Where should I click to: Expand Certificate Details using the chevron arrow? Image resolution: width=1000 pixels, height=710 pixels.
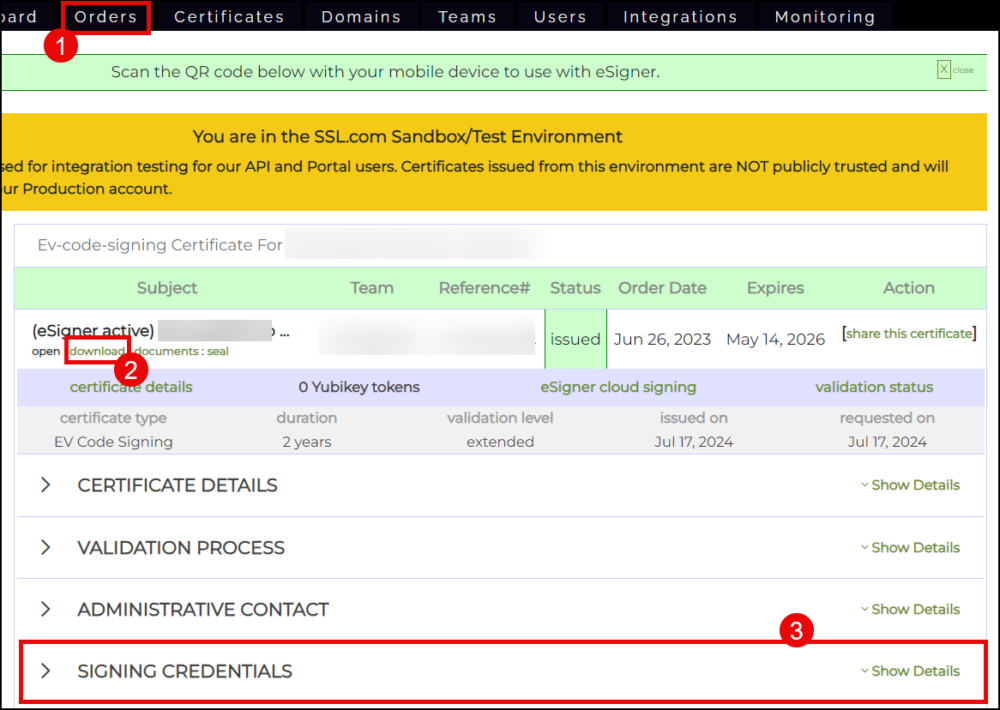[x=45, y=485]
